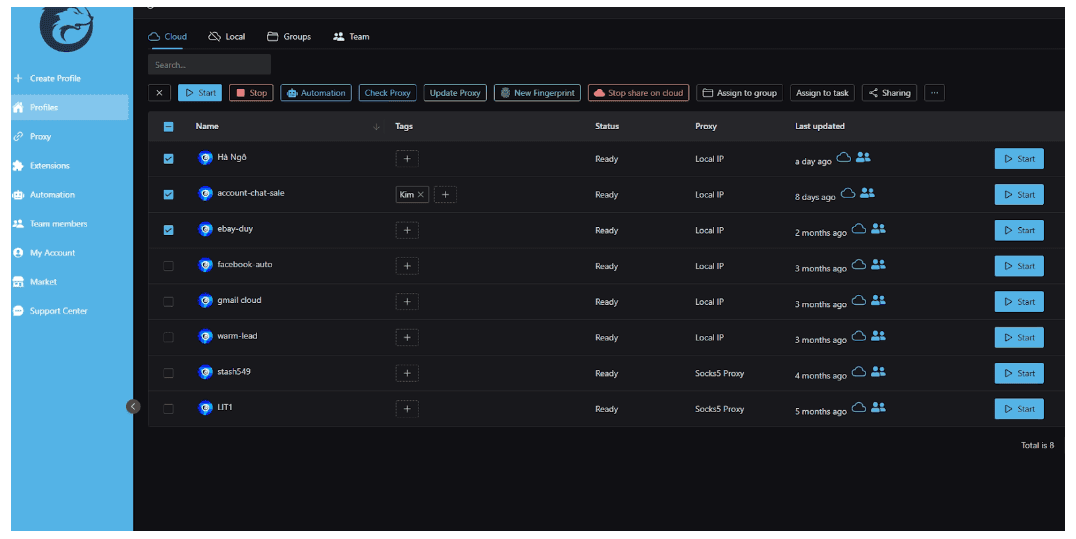Switch to the Local tab

[x=226, y=37]
